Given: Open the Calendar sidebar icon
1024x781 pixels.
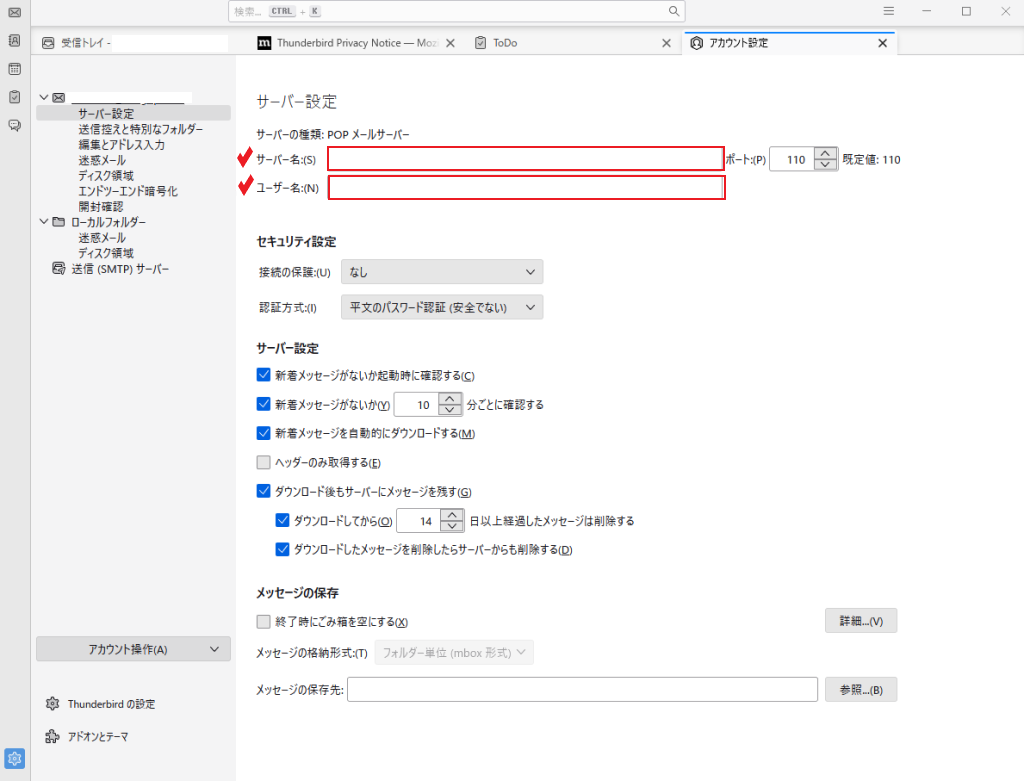Looking at the screenshot, I should (x=14, y=69).
